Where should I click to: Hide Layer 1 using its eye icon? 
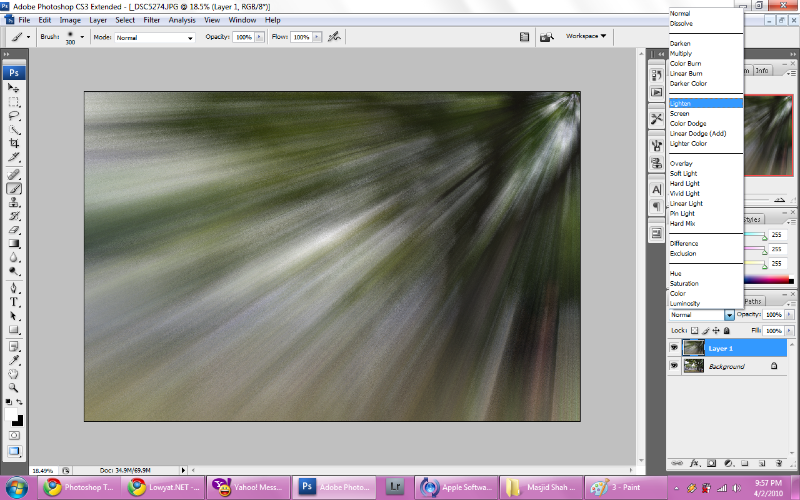coord(674,348)
